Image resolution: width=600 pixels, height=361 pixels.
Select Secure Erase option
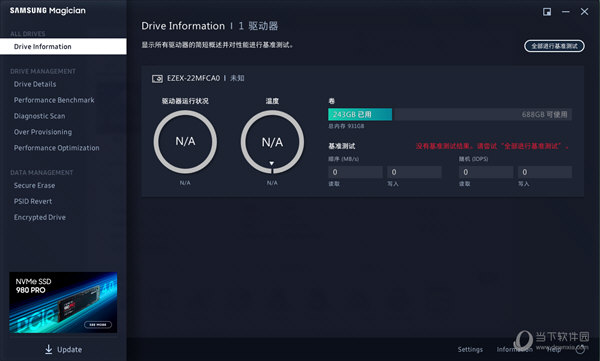click(34, 185)
